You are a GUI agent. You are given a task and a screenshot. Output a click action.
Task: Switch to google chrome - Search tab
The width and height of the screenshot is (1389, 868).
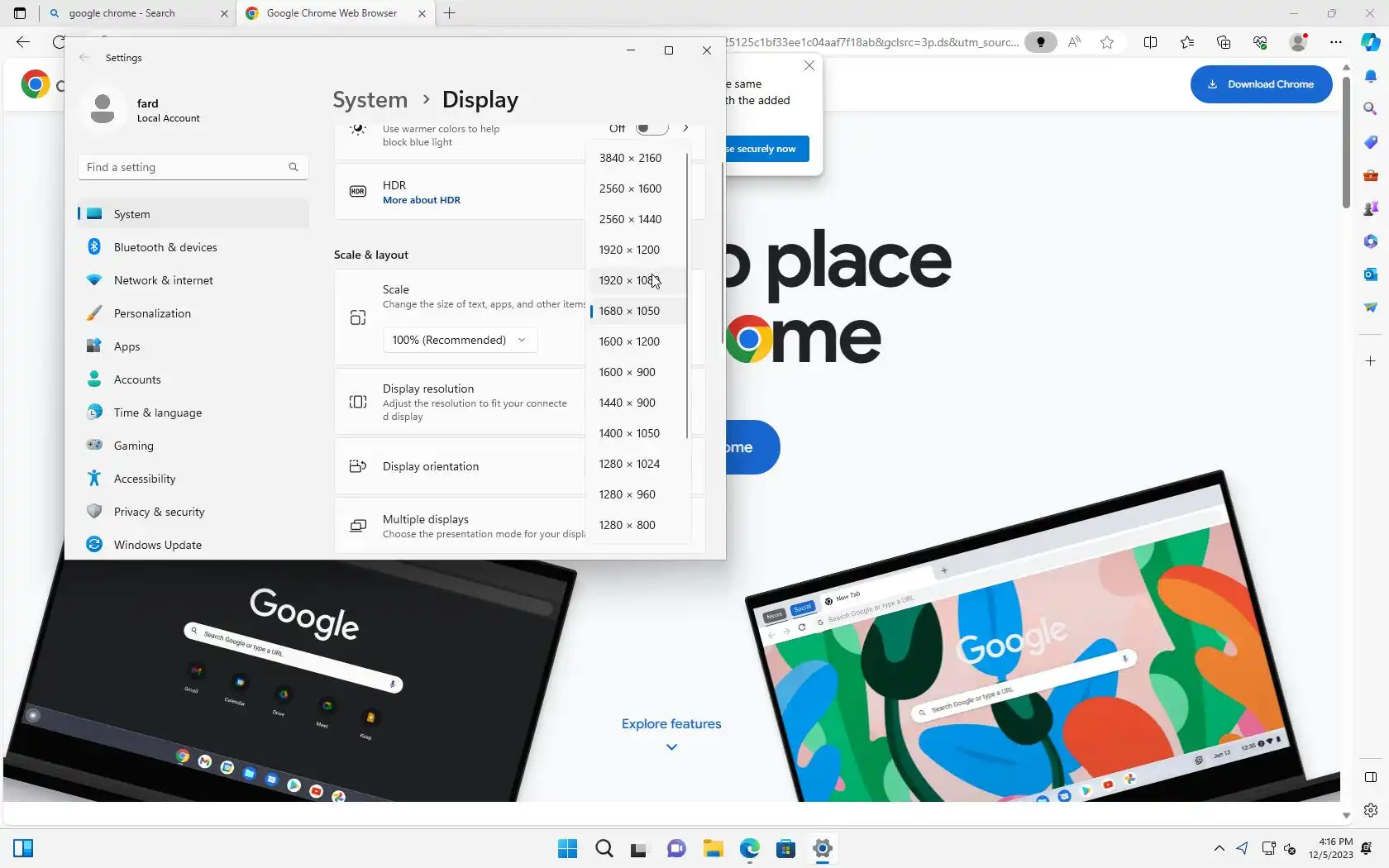[137, 13]
